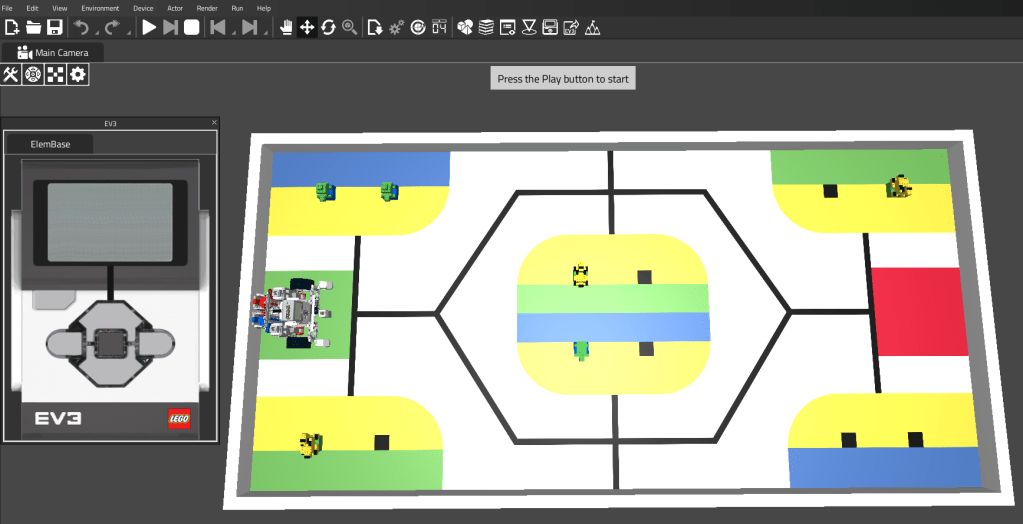The image size is (1023, 524).
Task: Select the hand pan tool
Action: pyautogui.click(x=286, y=27)
